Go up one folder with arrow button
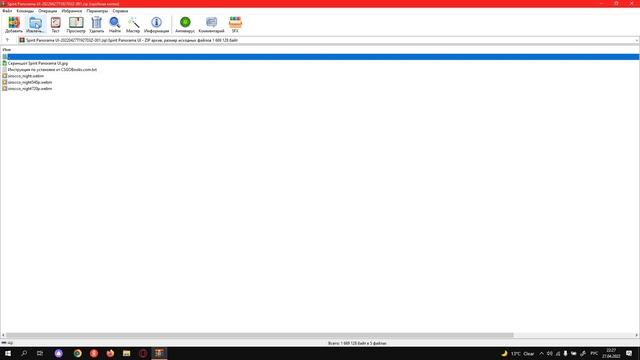Viewport: 640px width, 360px height. click(x=7, y=40)
